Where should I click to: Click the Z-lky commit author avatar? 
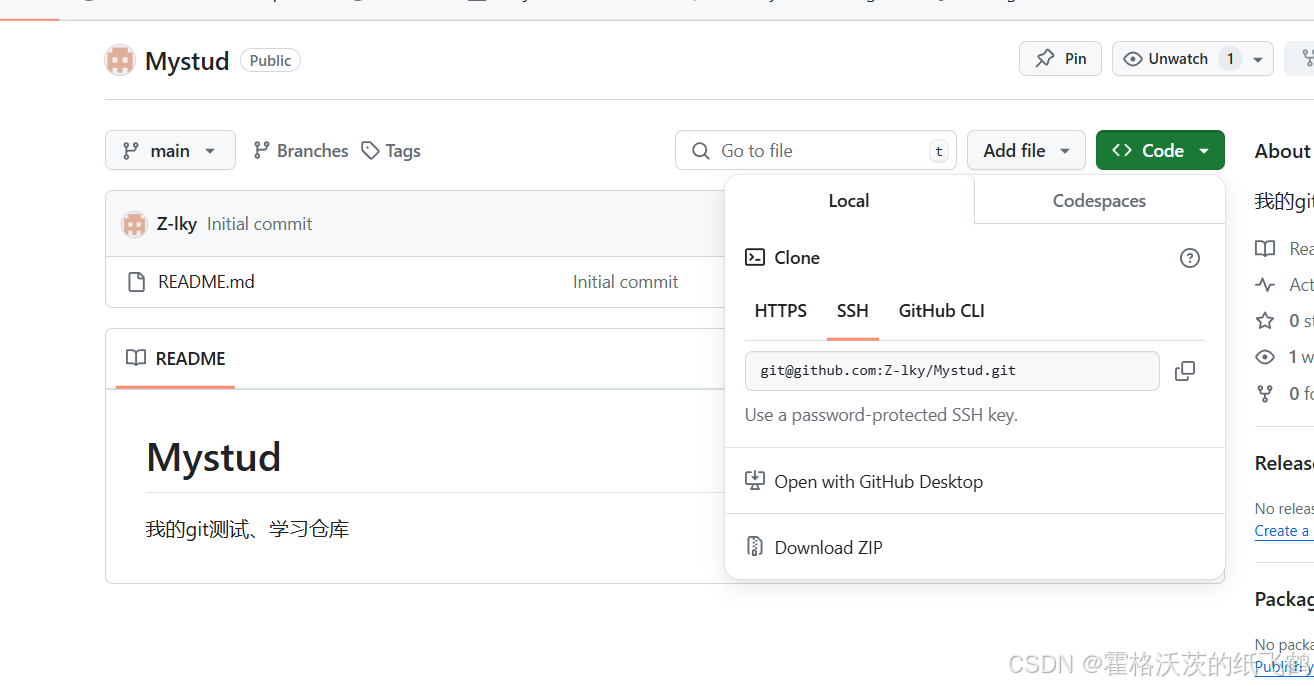click(134, 224)
